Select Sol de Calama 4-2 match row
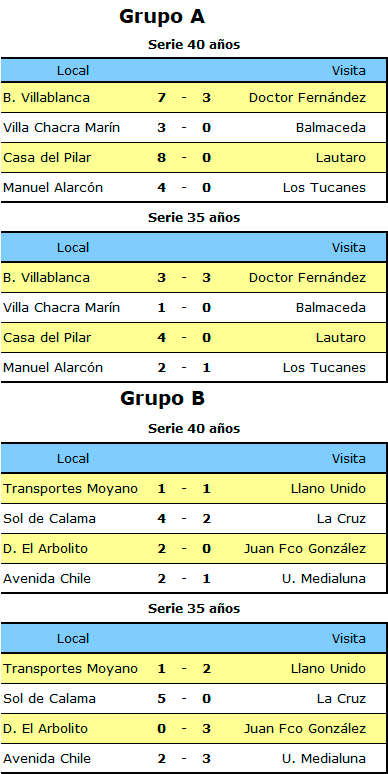Image resolution: width=388 pixels, height=774 pixels. [194, 519]
